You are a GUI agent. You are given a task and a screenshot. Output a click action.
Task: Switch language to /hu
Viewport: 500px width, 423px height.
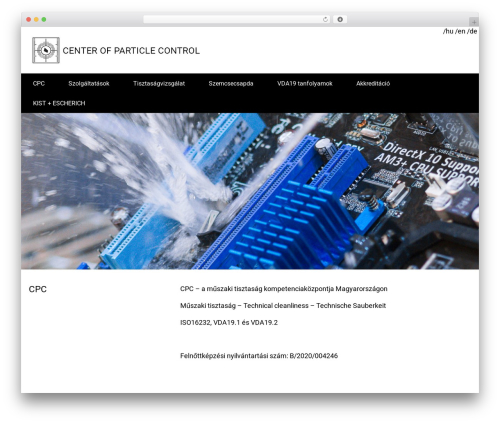(x=448, y=31)
